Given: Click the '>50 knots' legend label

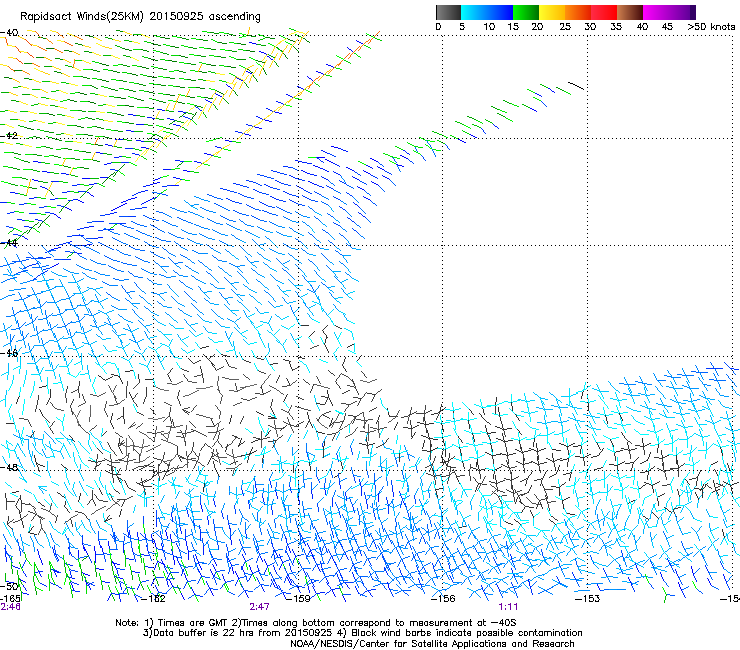Looking at the screenshot, I should [x=711, y=26].
